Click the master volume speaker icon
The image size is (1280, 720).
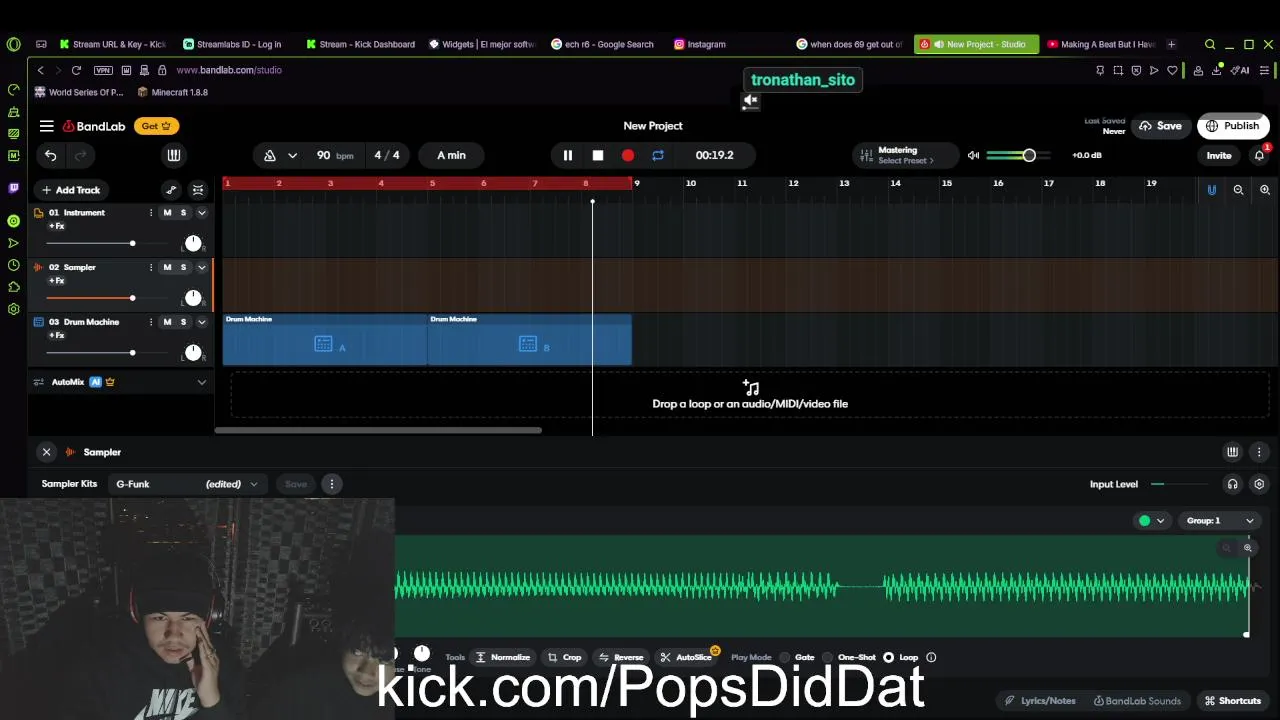coord(973,155)
